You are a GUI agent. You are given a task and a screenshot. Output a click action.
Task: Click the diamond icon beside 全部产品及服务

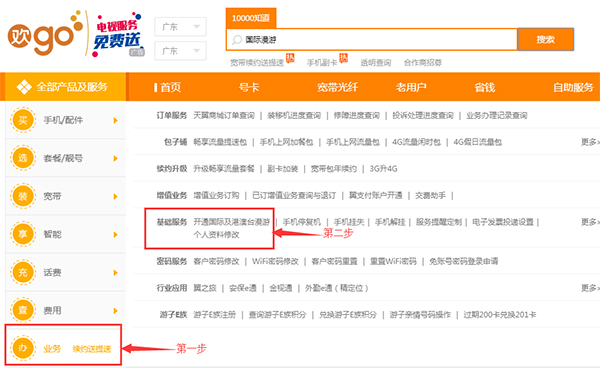click(24, 87)
